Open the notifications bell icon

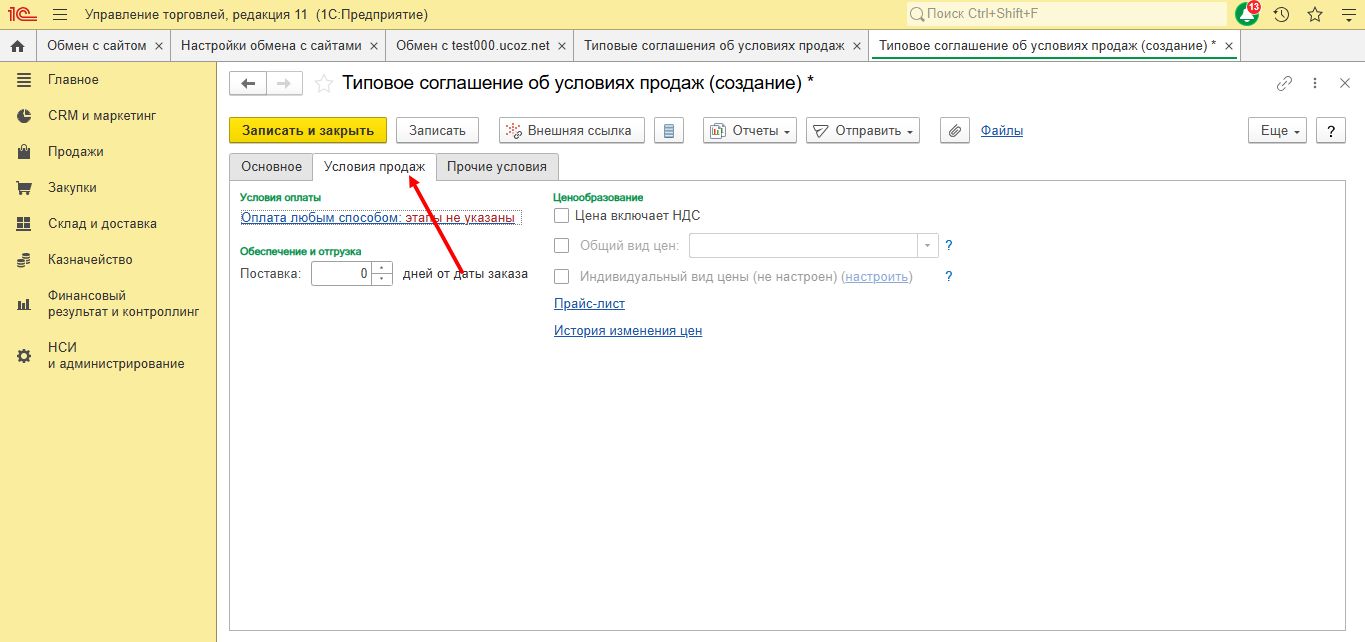pyautogui.click(x=1247, y=14)
